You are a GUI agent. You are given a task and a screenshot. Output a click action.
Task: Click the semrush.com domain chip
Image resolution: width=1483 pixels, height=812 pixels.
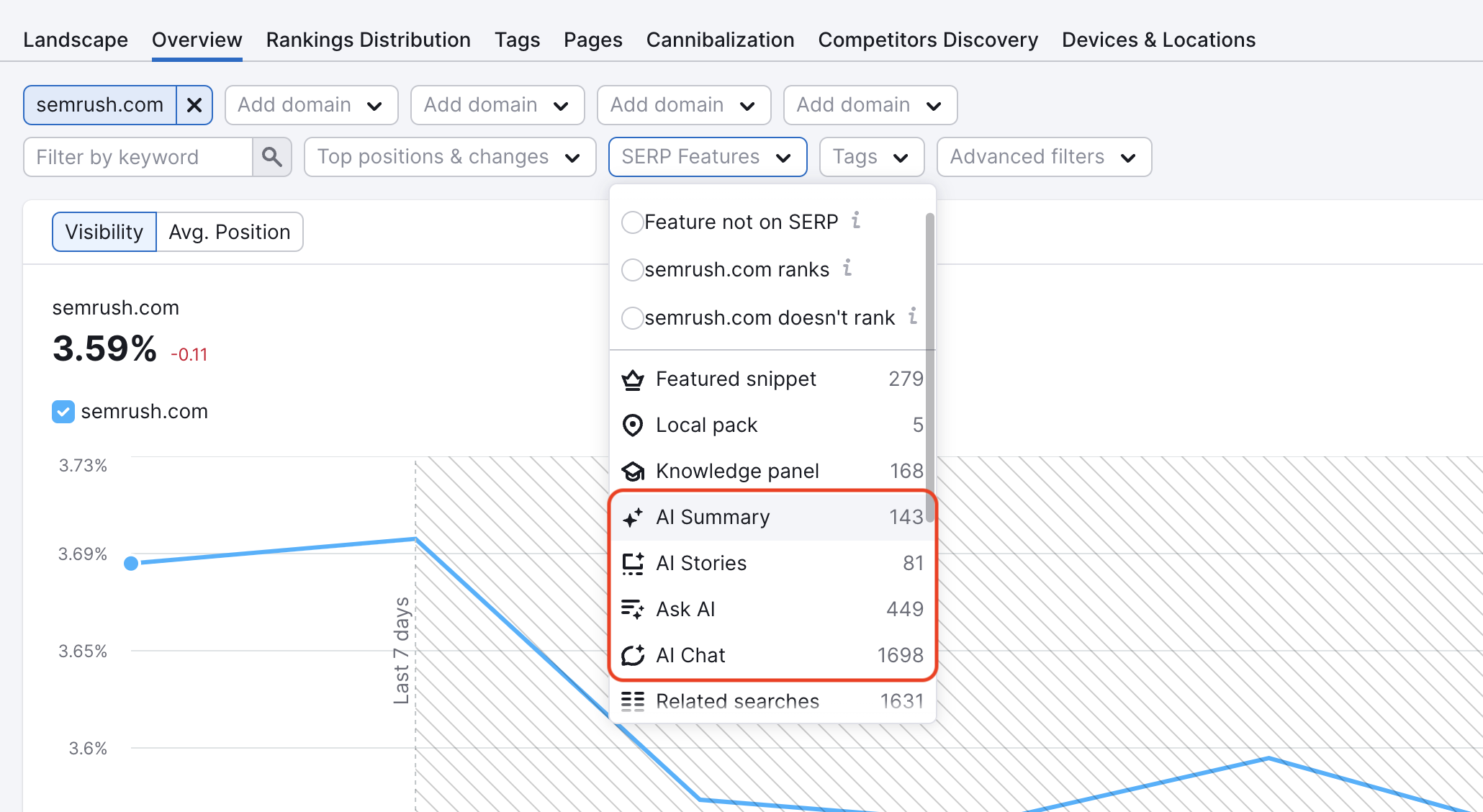coord(100,105)
